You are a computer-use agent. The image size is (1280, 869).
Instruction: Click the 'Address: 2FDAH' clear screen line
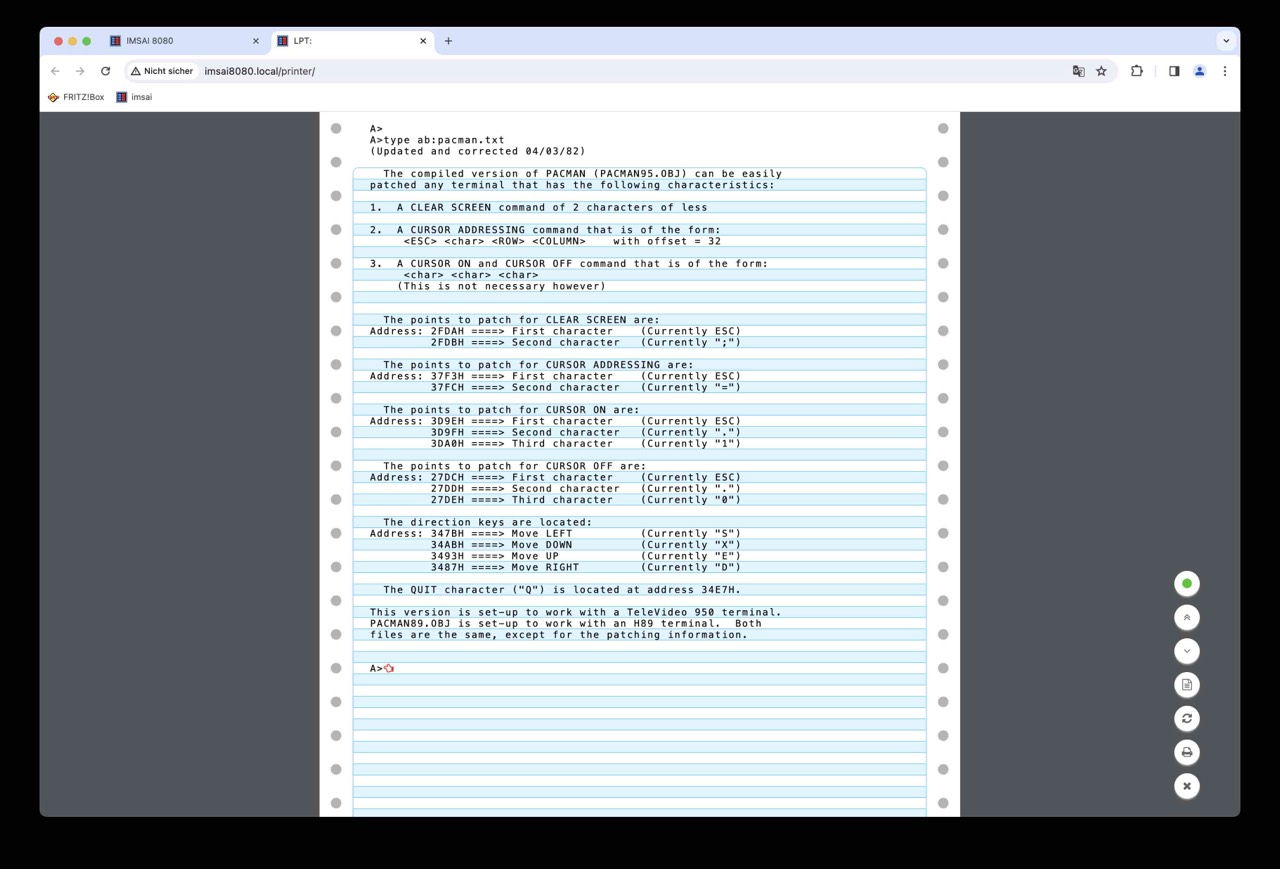[555, 331]
